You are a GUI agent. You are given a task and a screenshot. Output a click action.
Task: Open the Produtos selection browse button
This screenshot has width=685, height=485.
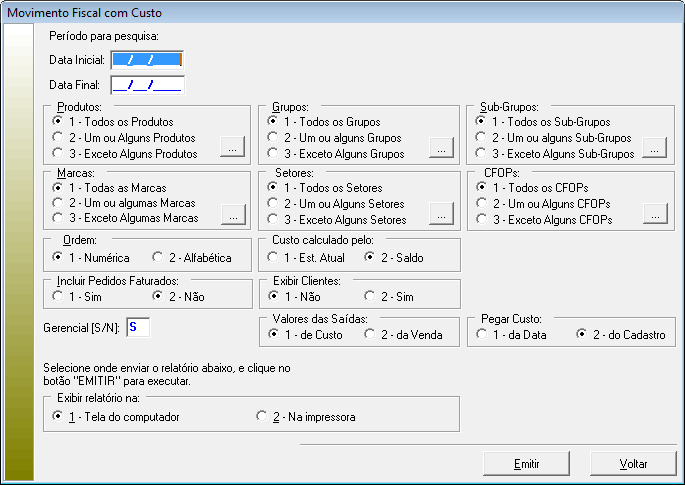pos(232,148)
